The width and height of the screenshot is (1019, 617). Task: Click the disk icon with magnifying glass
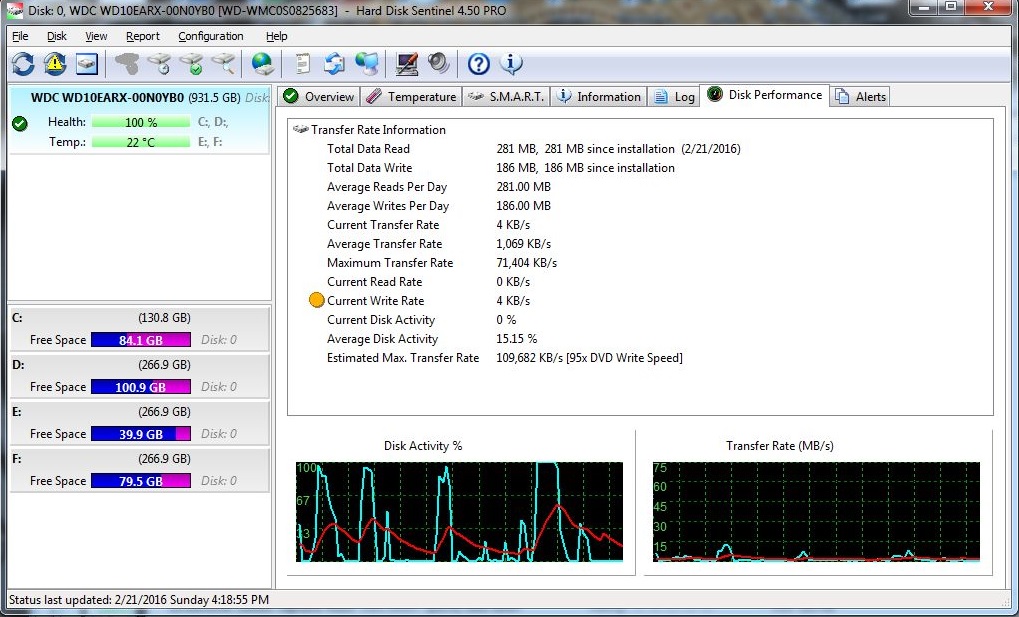pyautogui.click(x=223, y=64)
